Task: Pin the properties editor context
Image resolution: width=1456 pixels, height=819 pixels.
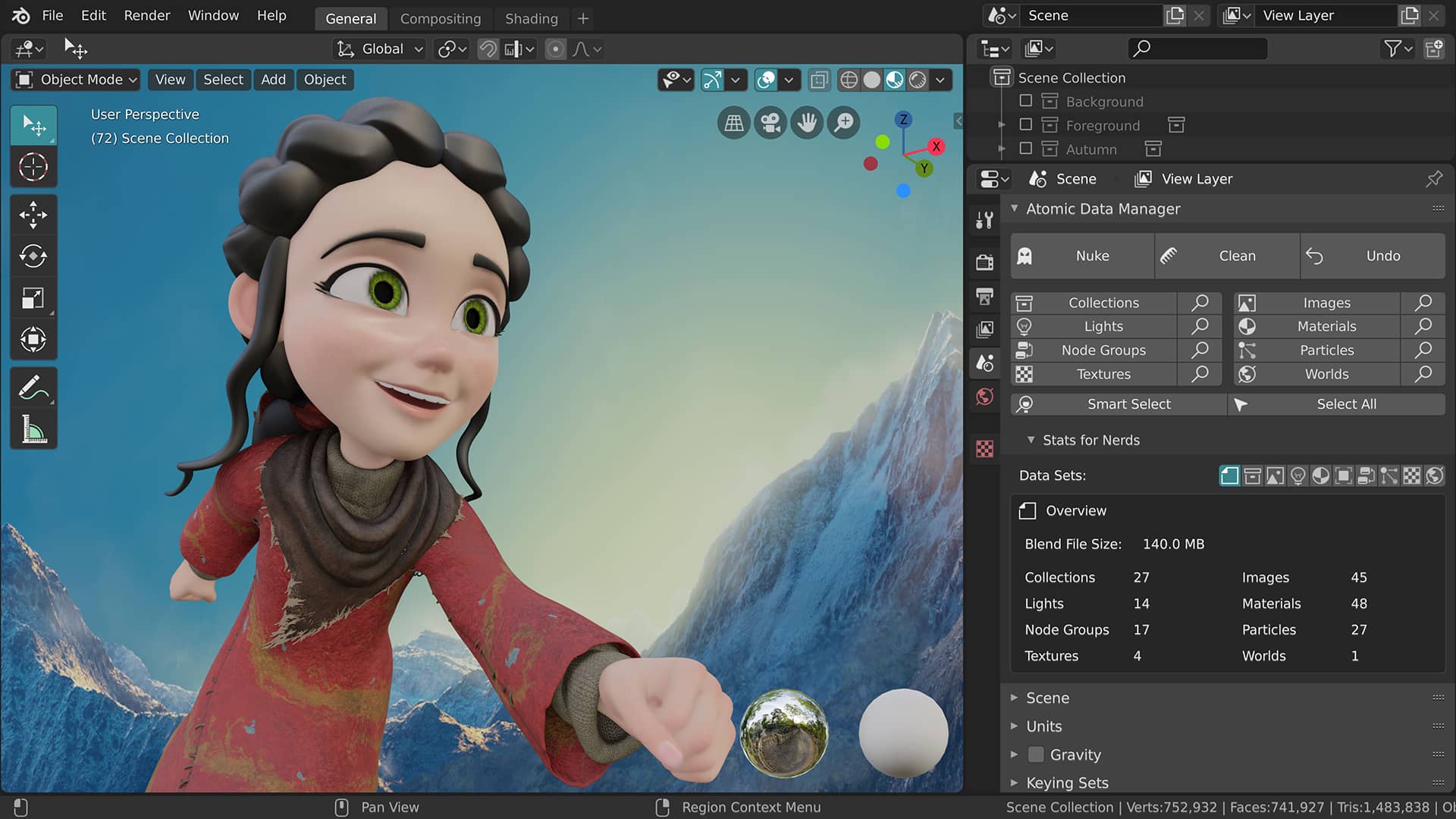Action: (1433, 179)
